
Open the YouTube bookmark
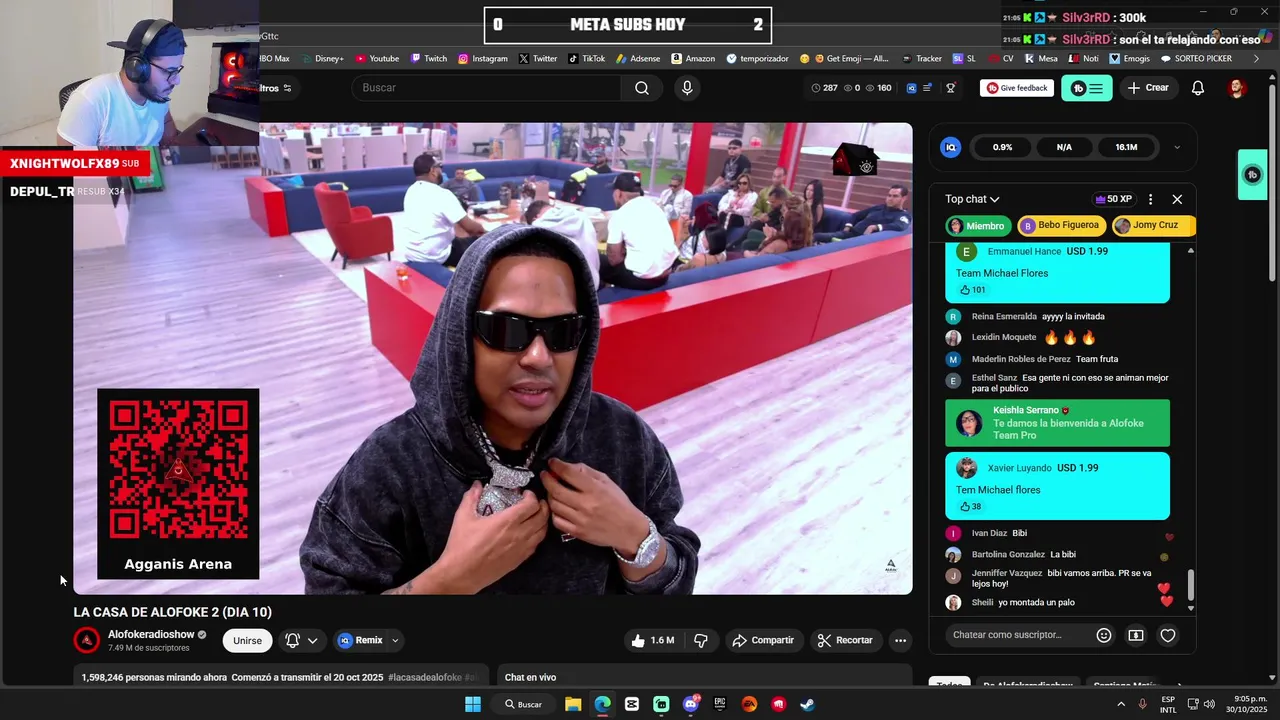click(377, 59)
